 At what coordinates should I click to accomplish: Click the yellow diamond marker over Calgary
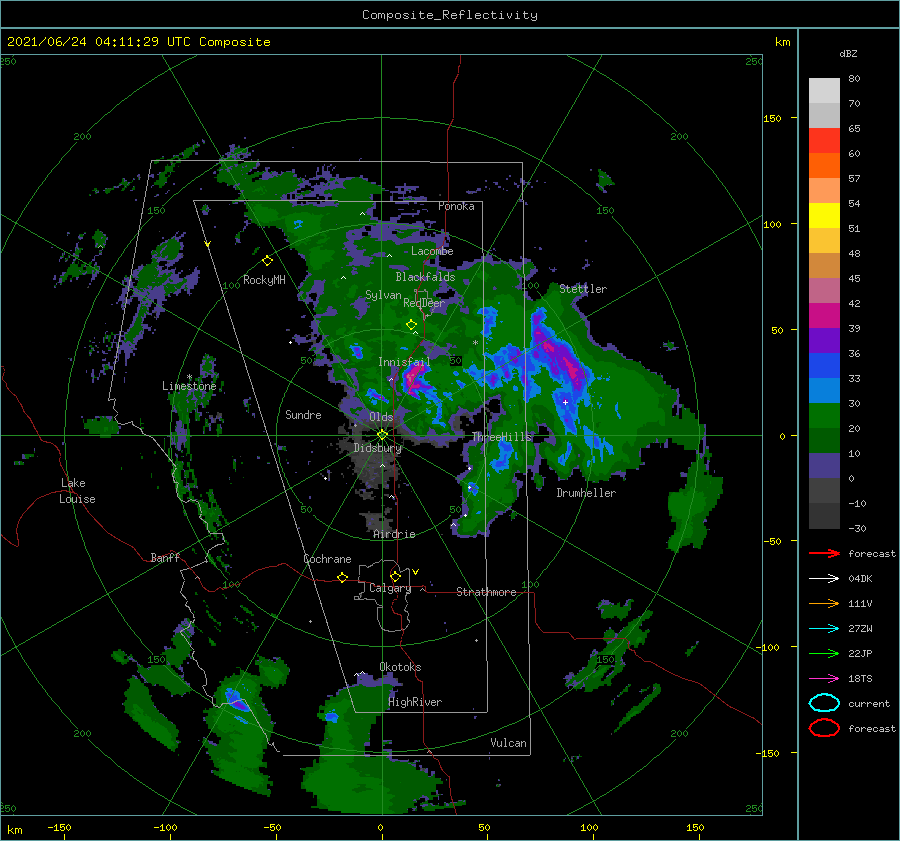tap(395, 576)
